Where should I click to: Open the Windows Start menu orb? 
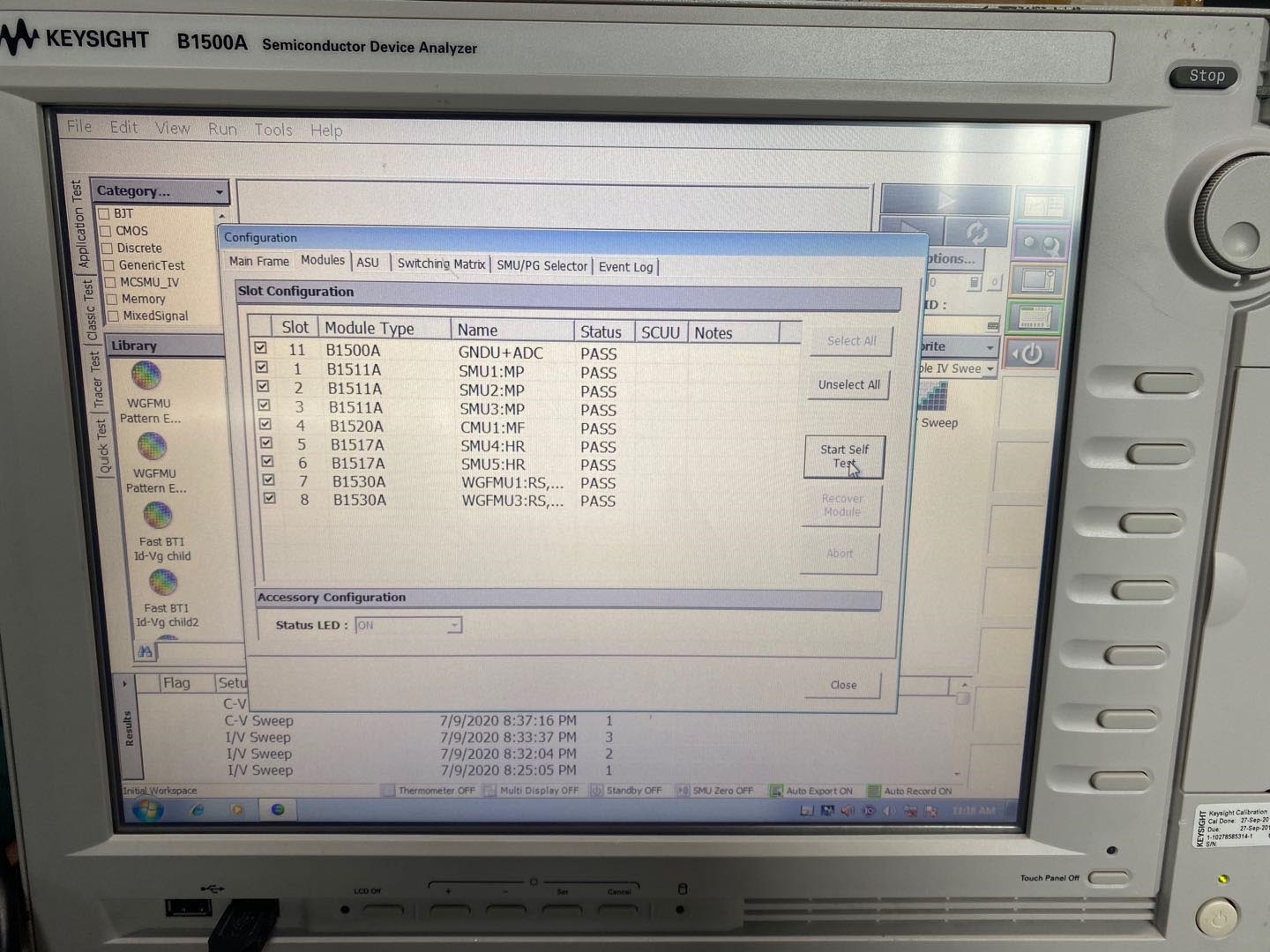tap(146, 809)
